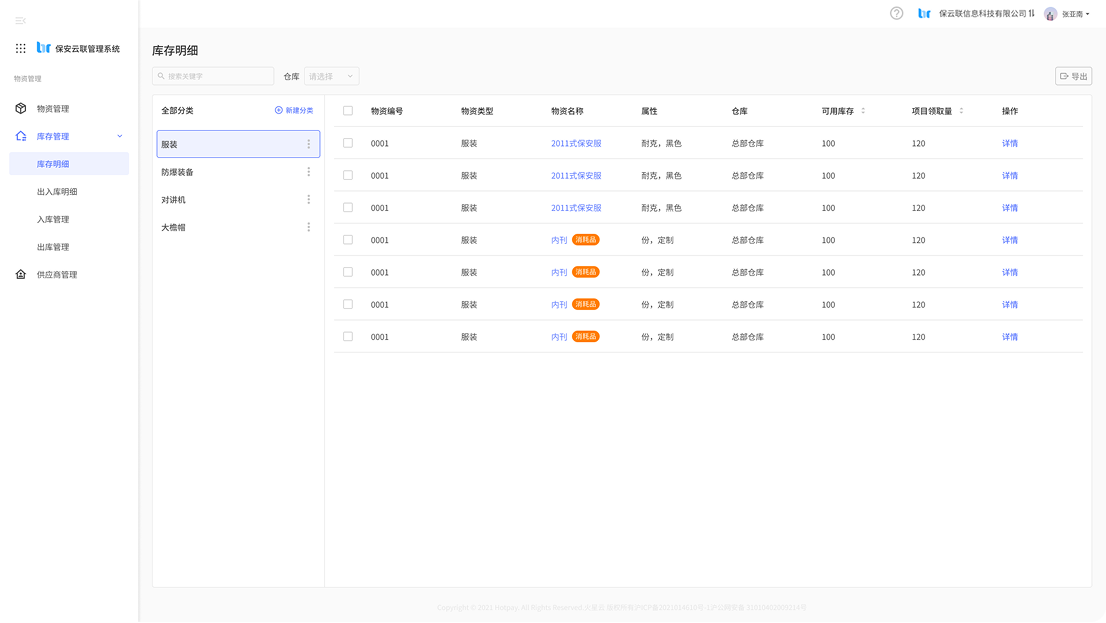Open the more options dots for 服装 category
The image size is (1106, 623).
(x=308, y=144)
